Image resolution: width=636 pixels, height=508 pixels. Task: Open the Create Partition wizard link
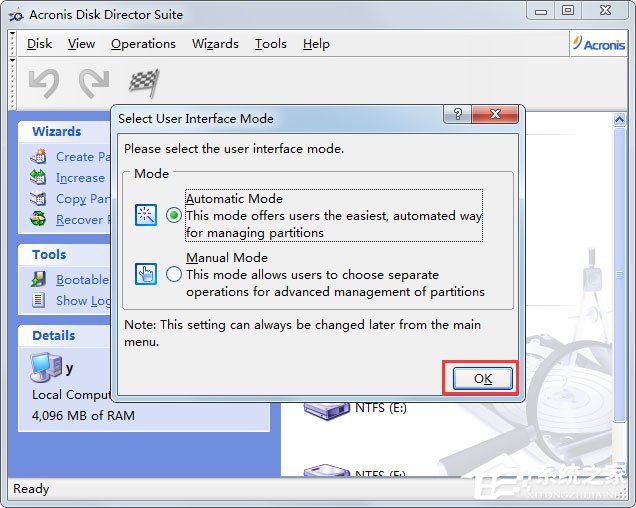tap(83, 157)
